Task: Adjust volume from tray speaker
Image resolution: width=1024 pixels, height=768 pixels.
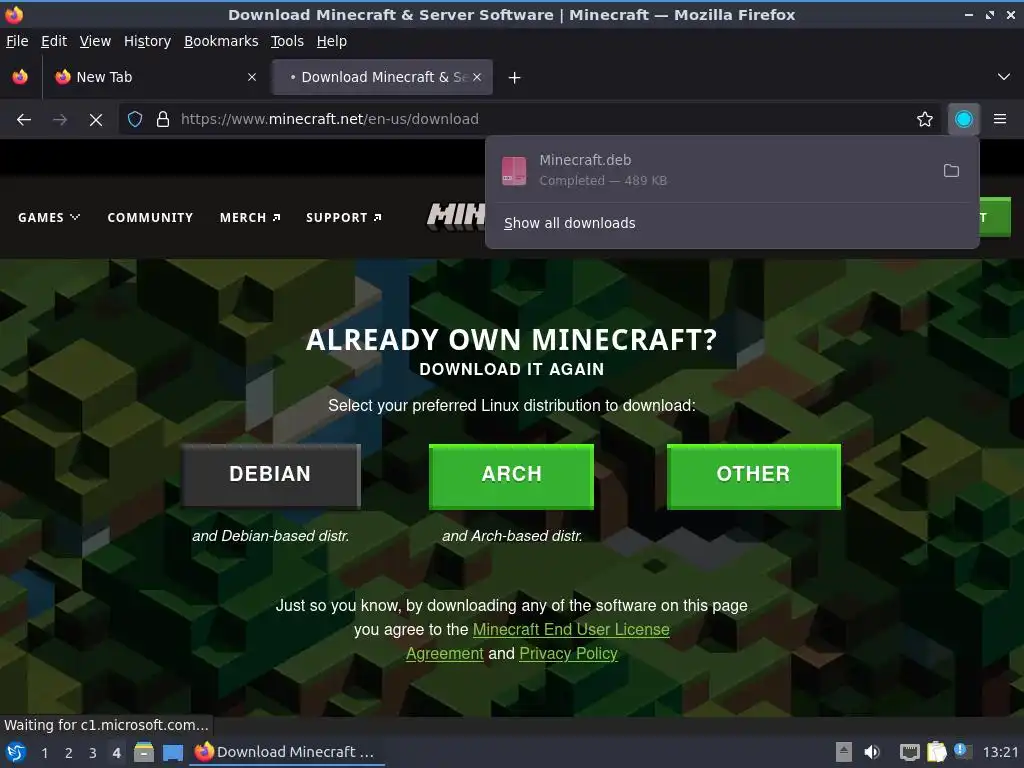Action: [x=872, y=752]
